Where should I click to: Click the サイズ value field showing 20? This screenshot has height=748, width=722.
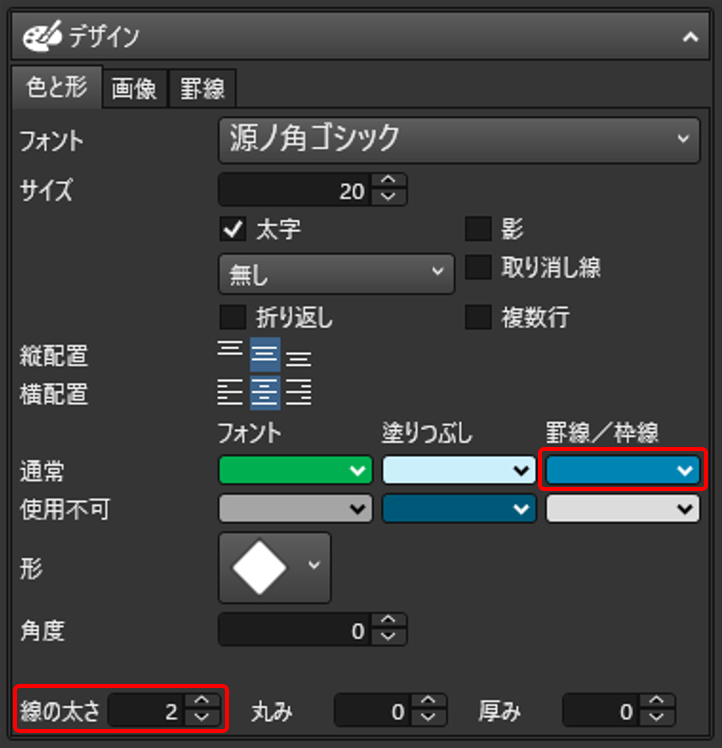point(294,190)
